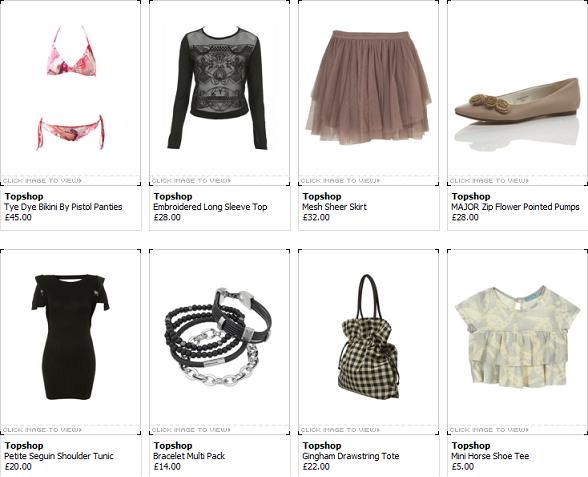This screenshot has width=588, height=477.
Task: View the Embroidered Long Sleeve Top image
Action: pos(217,88)
